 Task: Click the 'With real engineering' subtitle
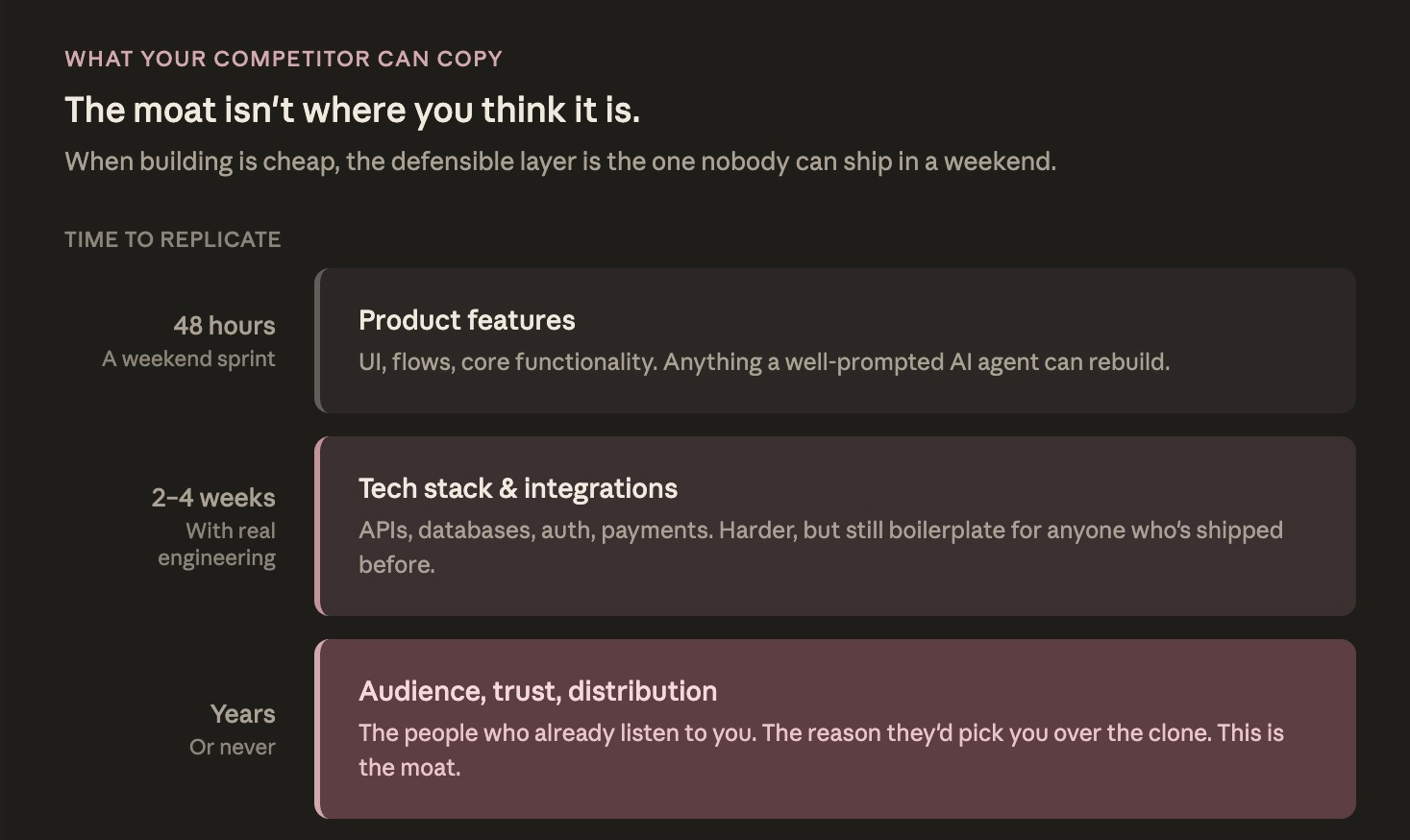[x=216, y=544]
